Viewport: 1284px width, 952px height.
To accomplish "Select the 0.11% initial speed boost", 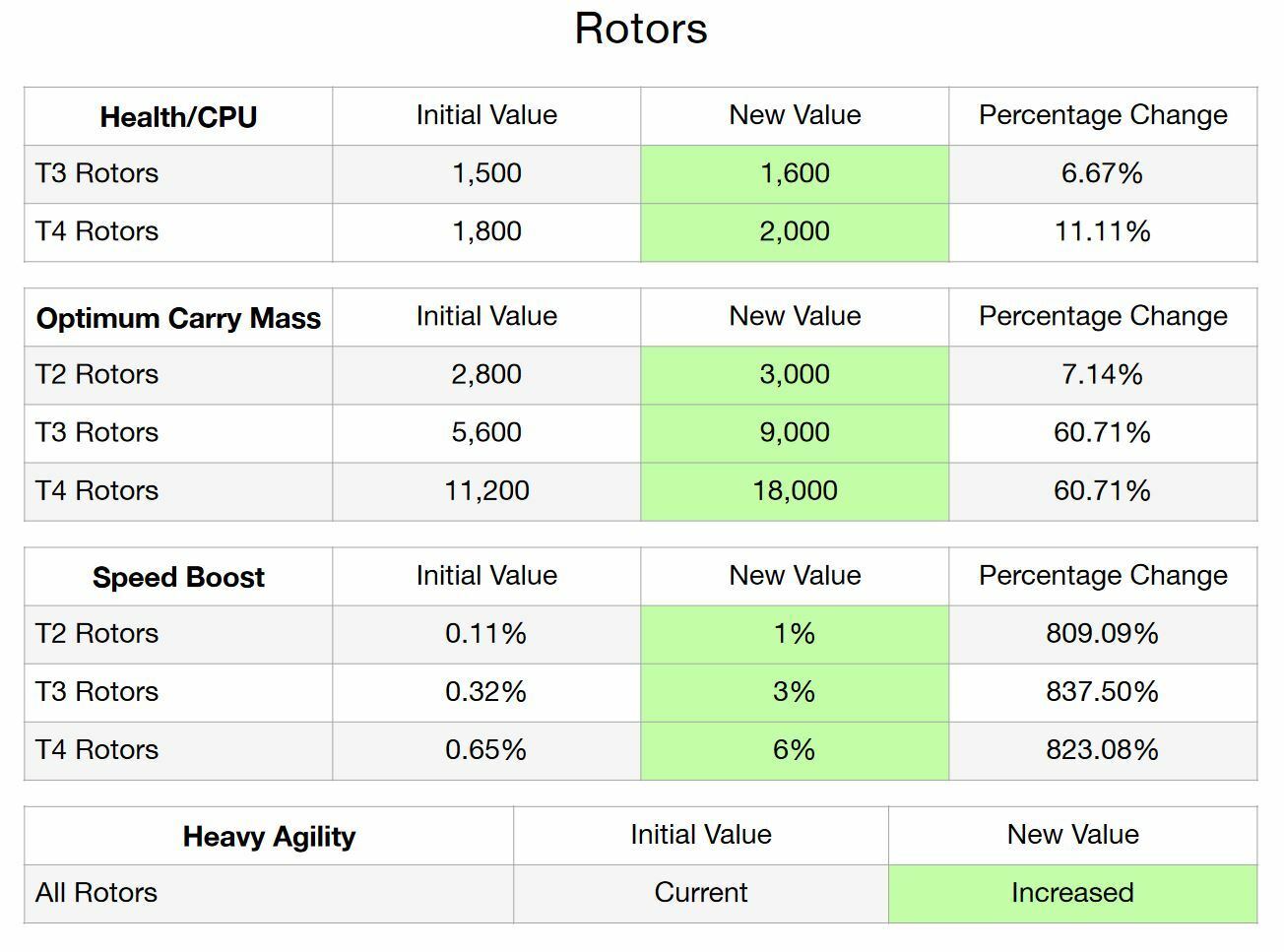I will [486, 634].
